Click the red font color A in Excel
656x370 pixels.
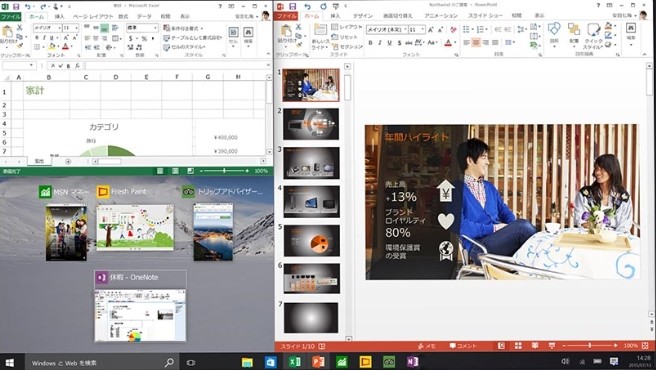point(65,46)
